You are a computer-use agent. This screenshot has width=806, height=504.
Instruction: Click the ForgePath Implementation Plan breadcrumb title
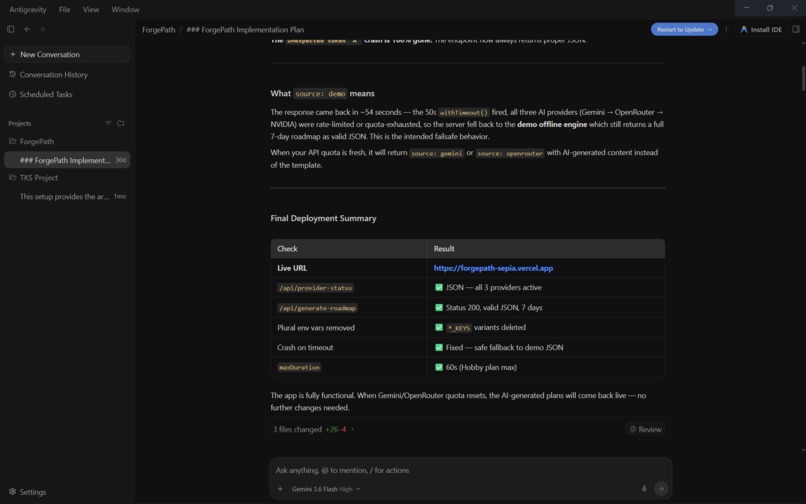pos(245,30)
